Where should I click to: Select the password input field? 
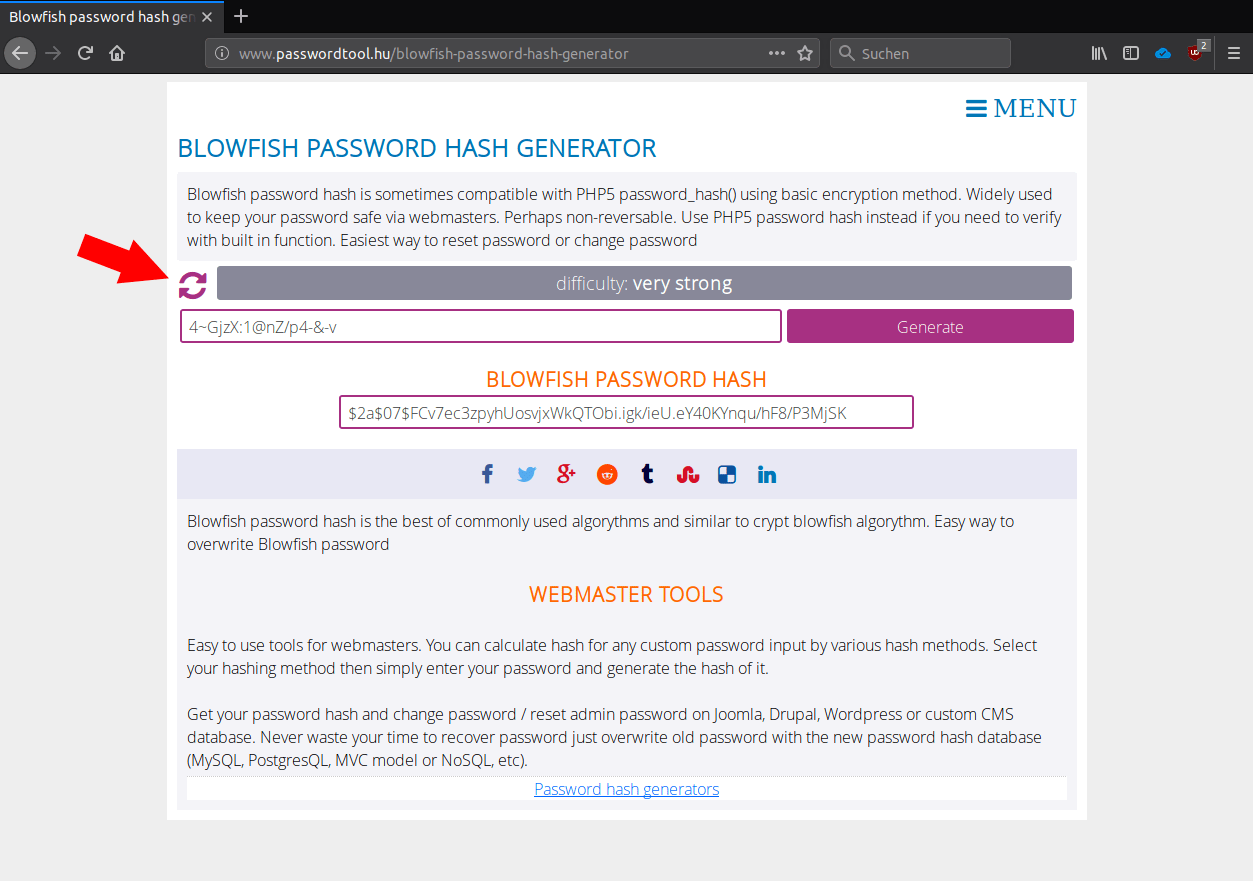480,326
